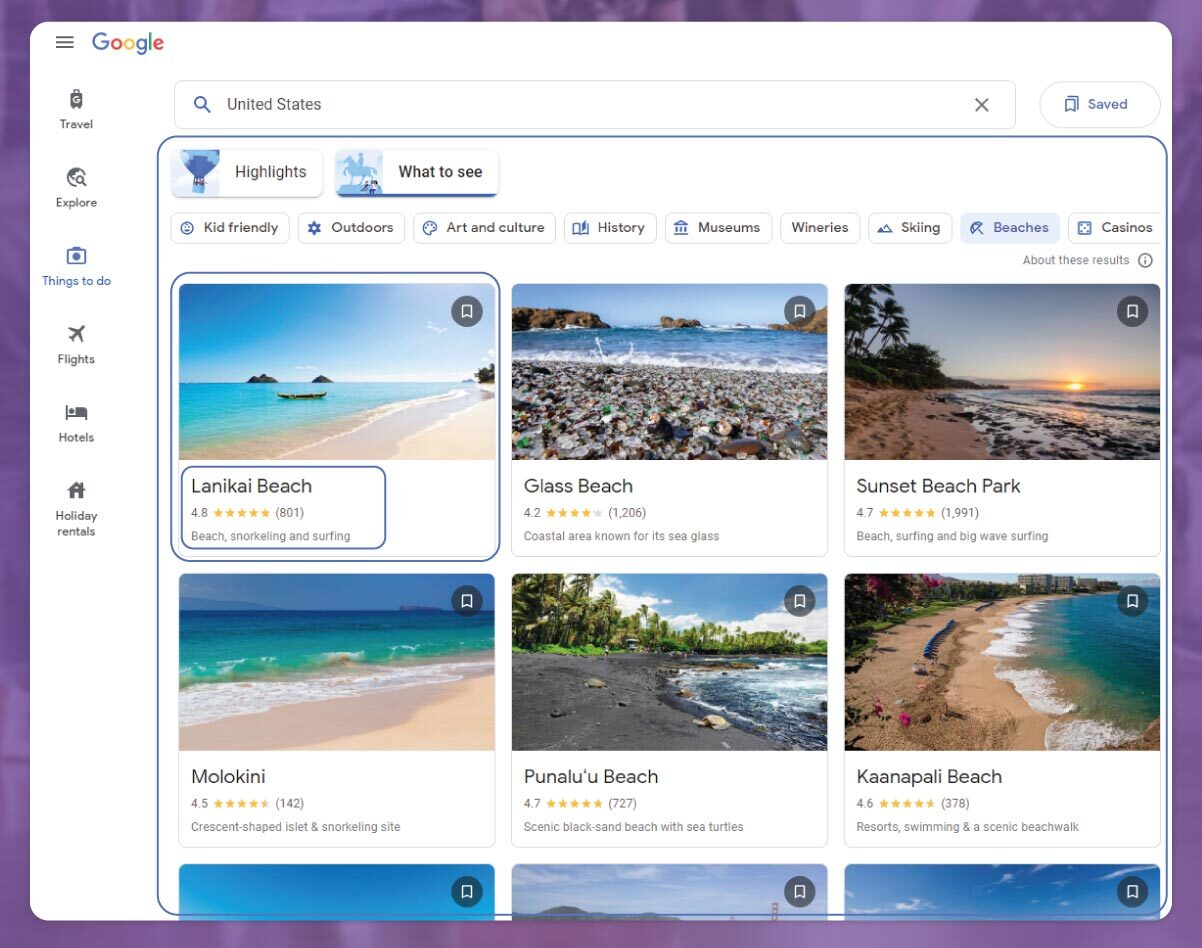The height and width of the screenshot is (948, 1202).
Task: Open Hotels from the sidebar
Action: [x=76, y=422]
